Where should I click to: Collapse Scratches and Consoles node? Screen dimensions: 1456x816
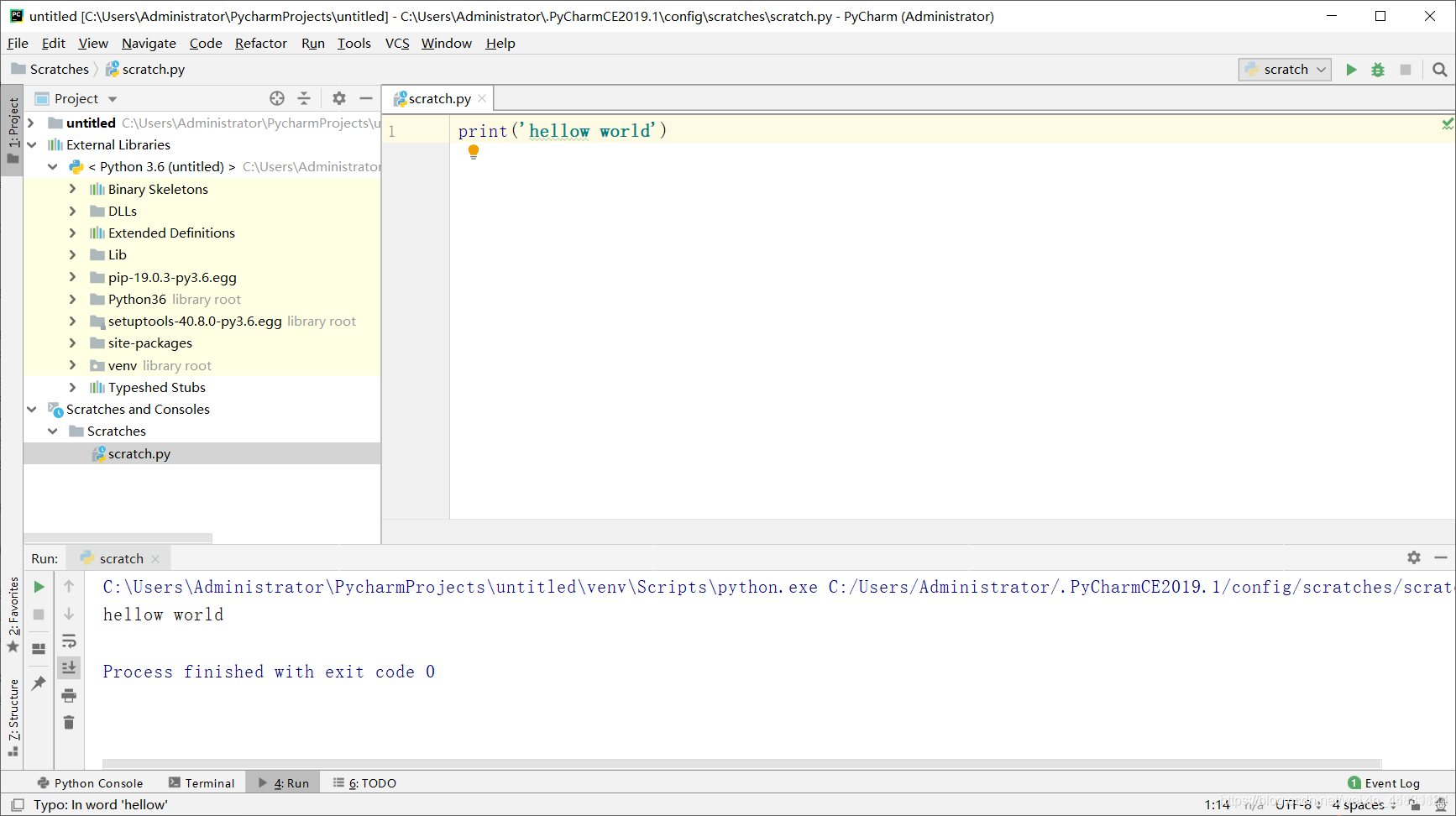[x=31, y=409]
